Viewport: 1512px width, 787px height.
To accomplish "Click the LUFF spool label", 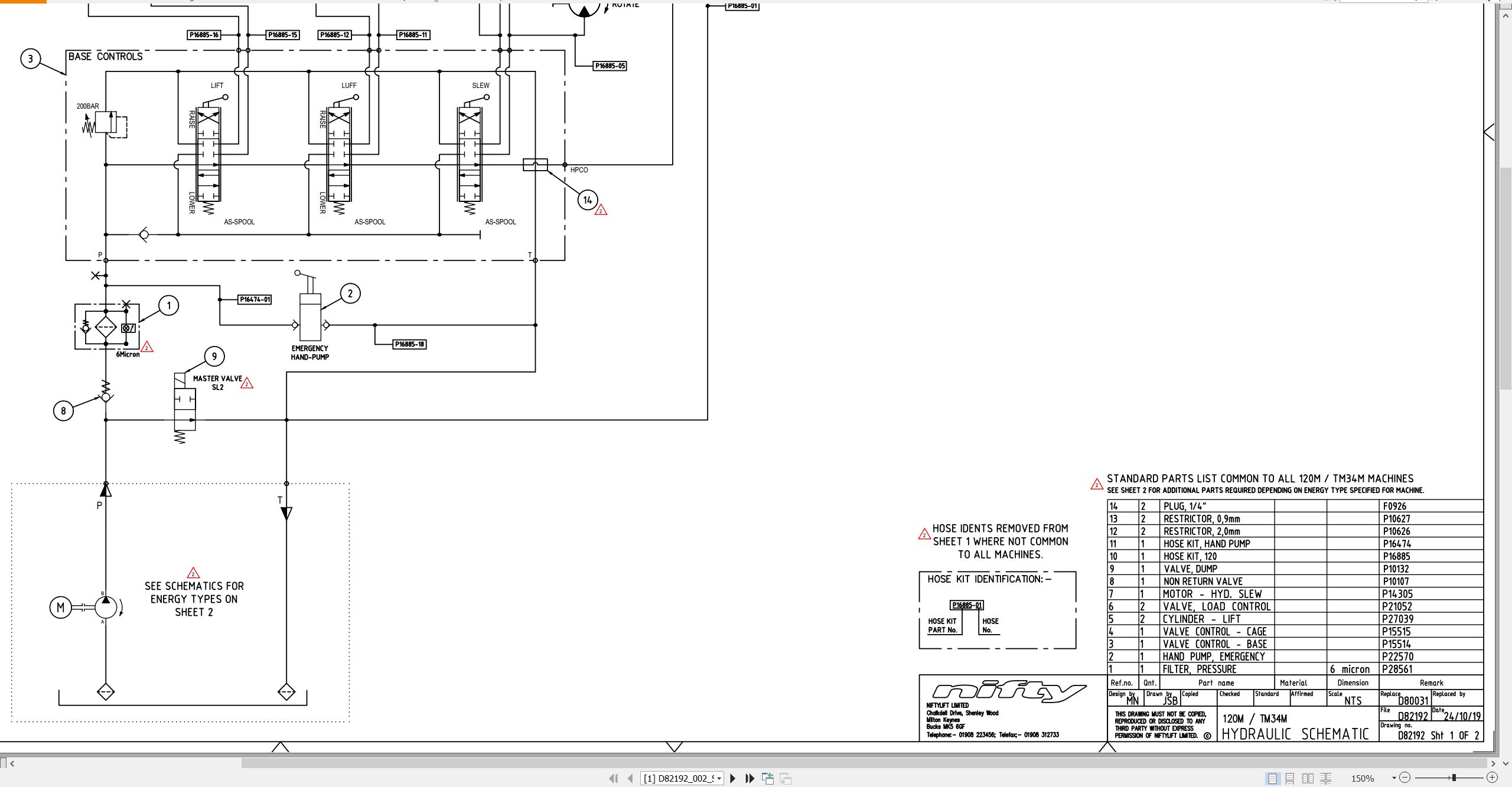I will pos(349,86).
